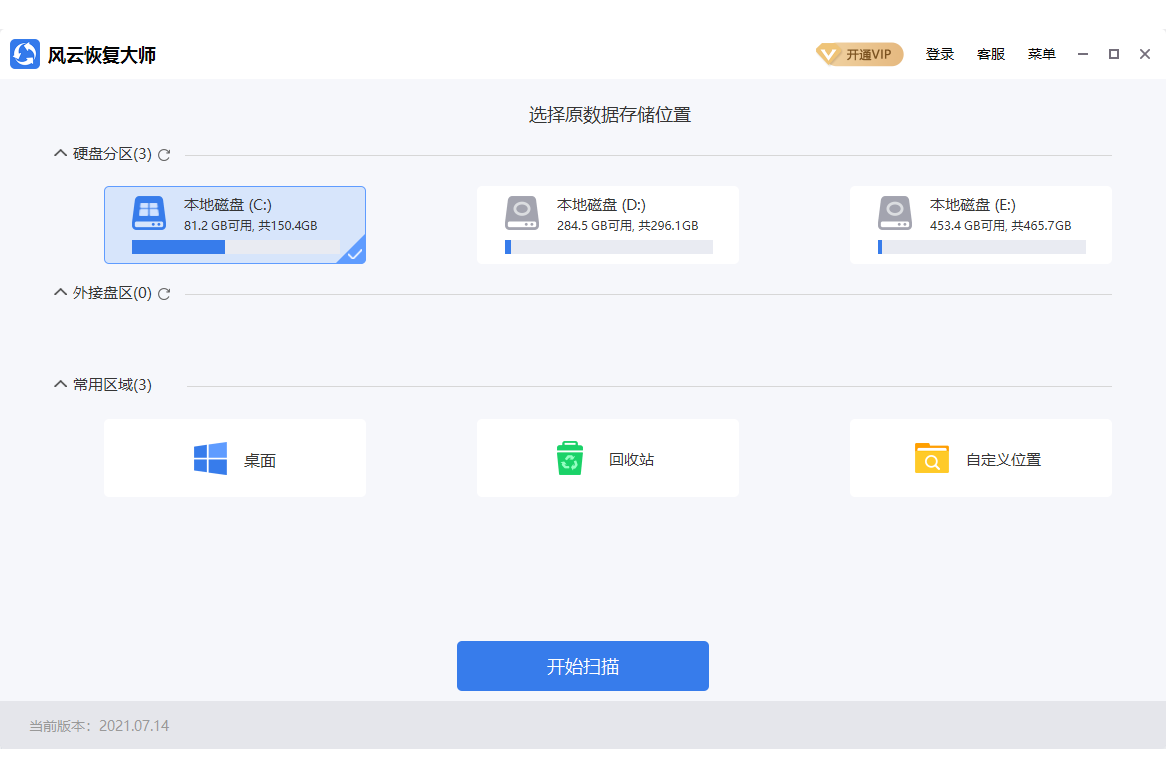1166x778 pixels.
Task: Select the local disk C: drive icon
Action: pyautogui.click(x=149, y=213)
